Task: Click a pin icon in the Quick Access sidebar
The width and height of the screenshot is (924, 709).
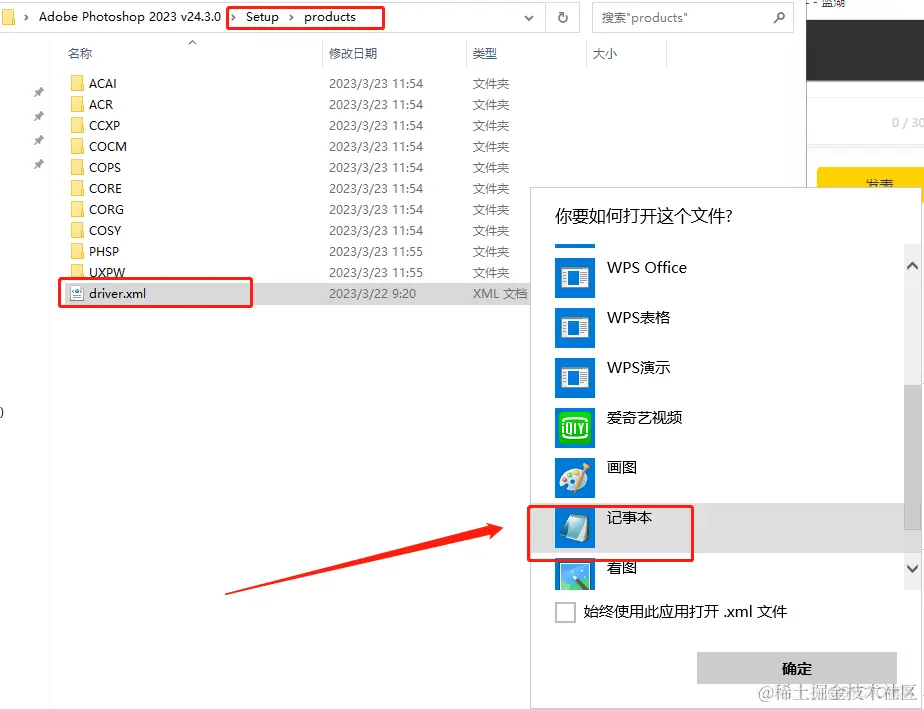Action: (x=38, y=91)
